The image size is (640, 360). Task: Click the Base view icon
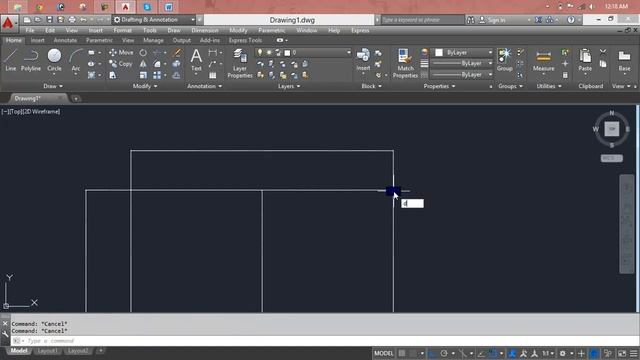[624, 60]
